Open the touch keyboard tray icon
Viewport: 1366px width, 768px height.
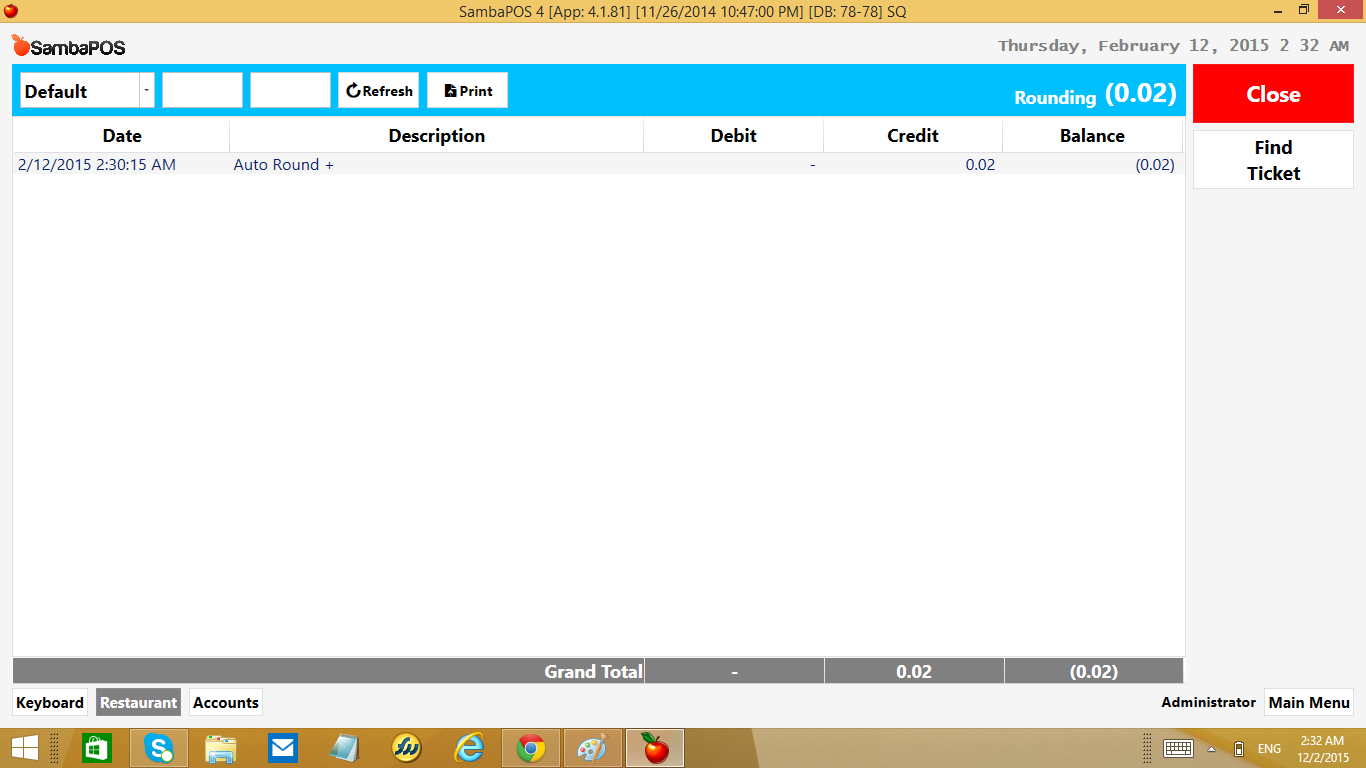pos(1177,748)
